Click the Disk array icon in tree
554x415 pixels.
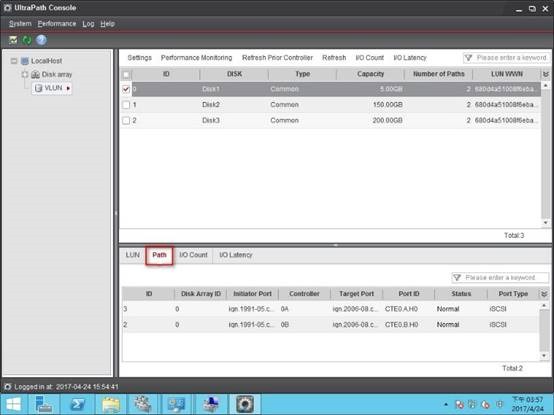point(35,75)
